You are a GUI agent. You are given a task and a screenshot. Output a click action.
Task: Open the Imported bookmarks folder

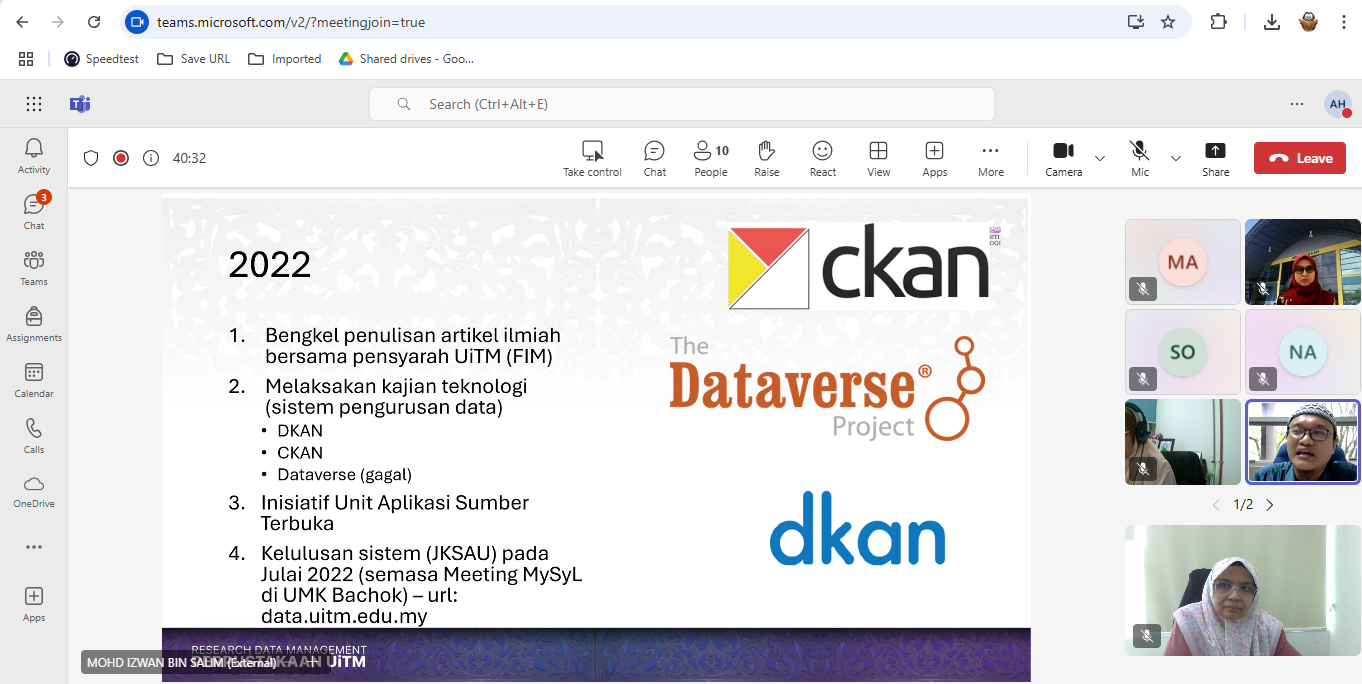[285, 59]
